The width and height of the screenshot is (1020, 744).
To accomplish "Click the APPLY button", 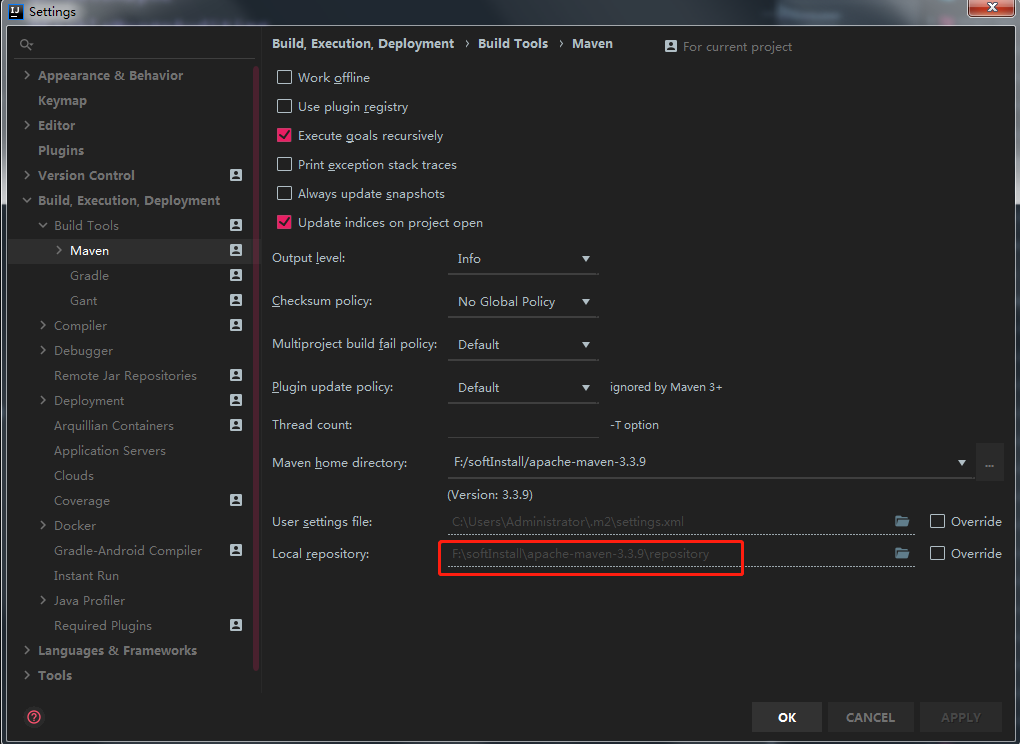I will [960, 717].
